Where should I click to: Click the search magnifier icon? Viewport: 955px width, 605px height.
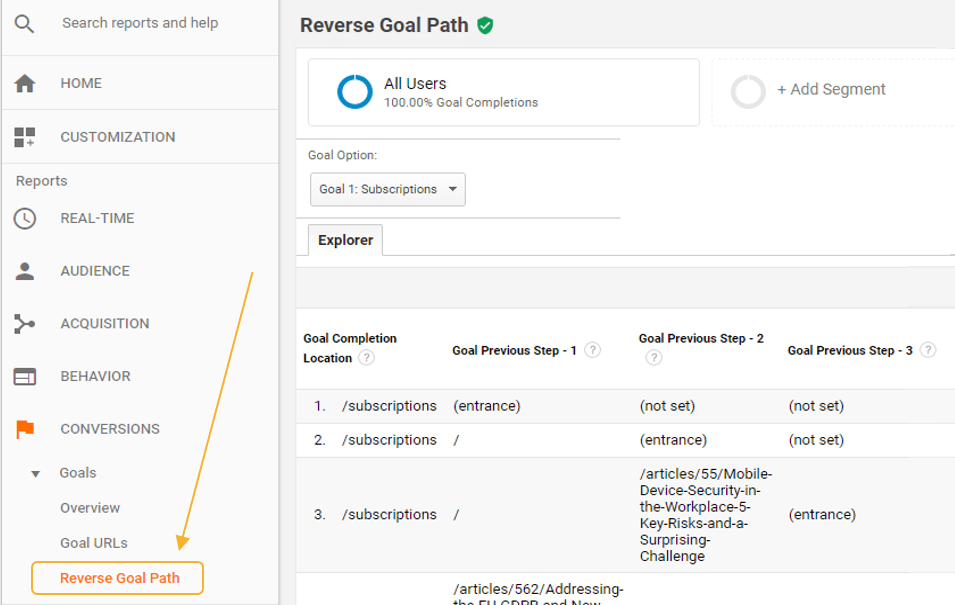coord(23,22)
